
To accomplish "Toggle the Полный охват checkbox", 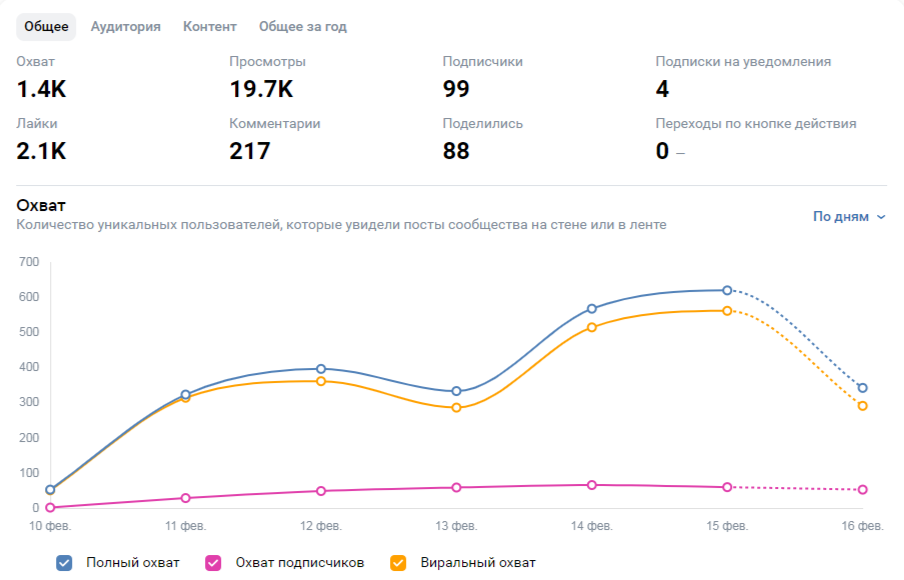I will [64, 563].
